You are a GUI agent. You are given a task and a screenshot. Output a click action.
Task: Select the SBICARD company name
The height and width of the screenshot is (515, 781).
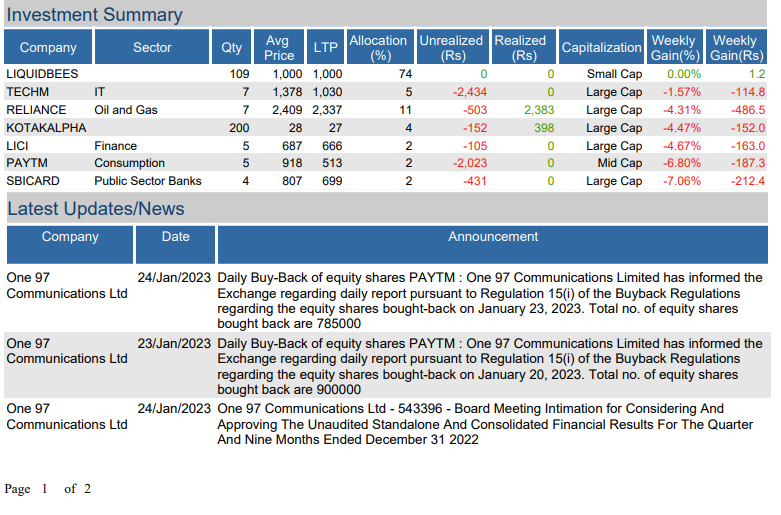tap(33, 181)
